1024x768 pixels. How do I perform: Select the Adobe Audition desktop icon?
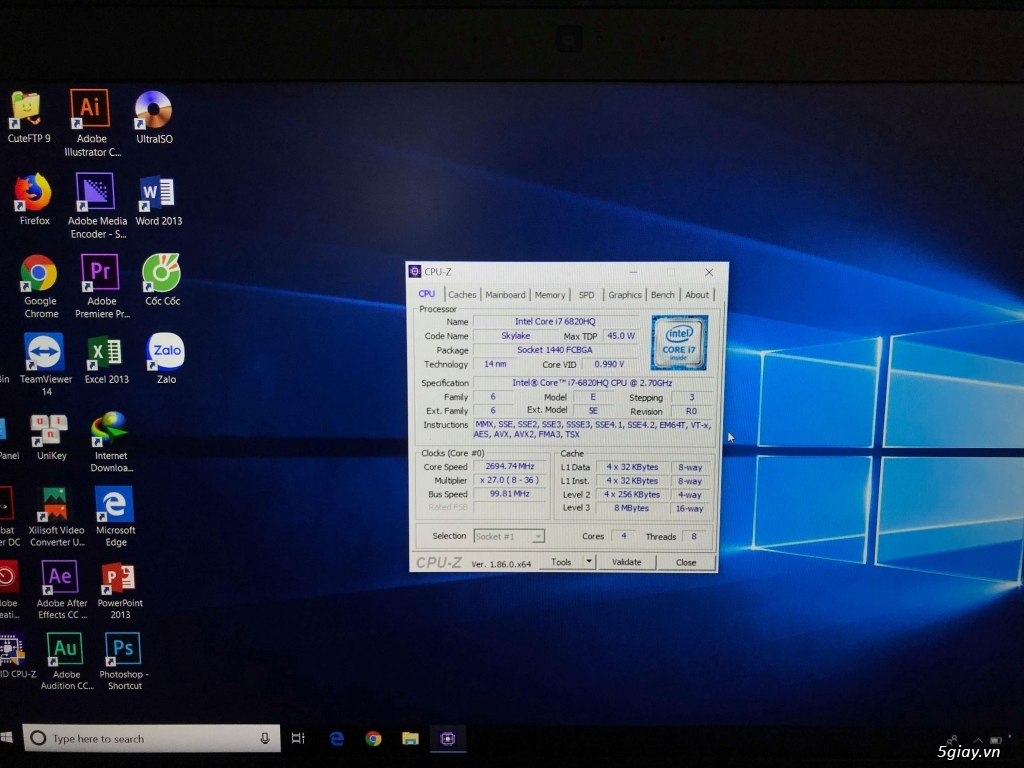[66, 661]
